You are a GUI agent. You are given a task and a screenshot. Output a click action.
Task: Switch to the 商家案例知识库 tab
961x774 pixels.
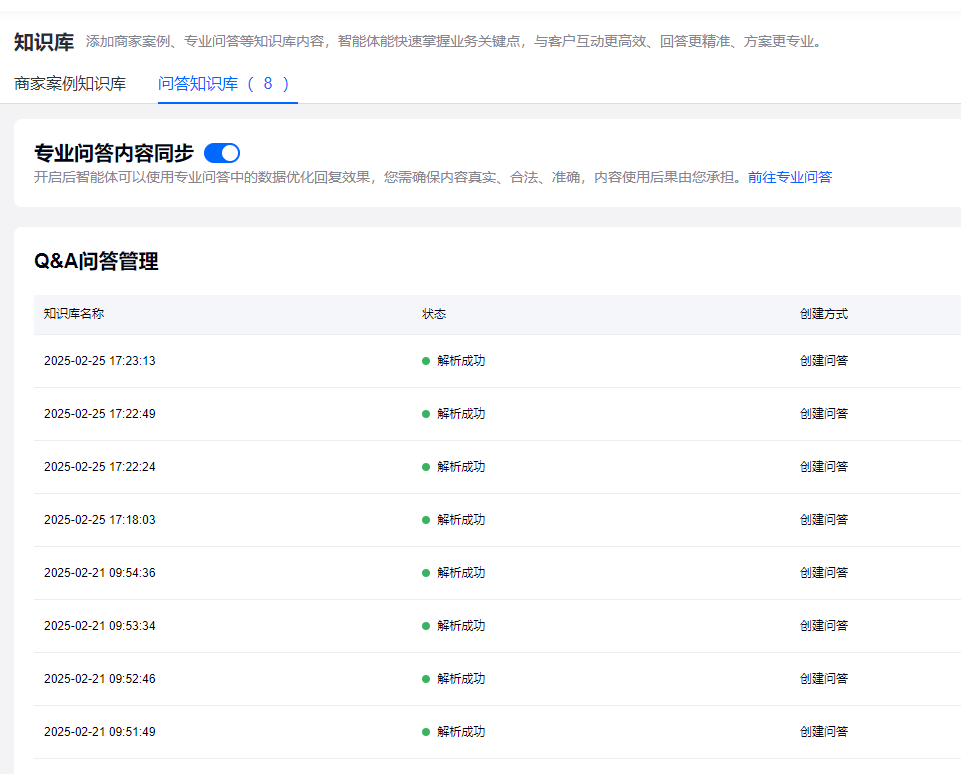[x=69, y=85]
